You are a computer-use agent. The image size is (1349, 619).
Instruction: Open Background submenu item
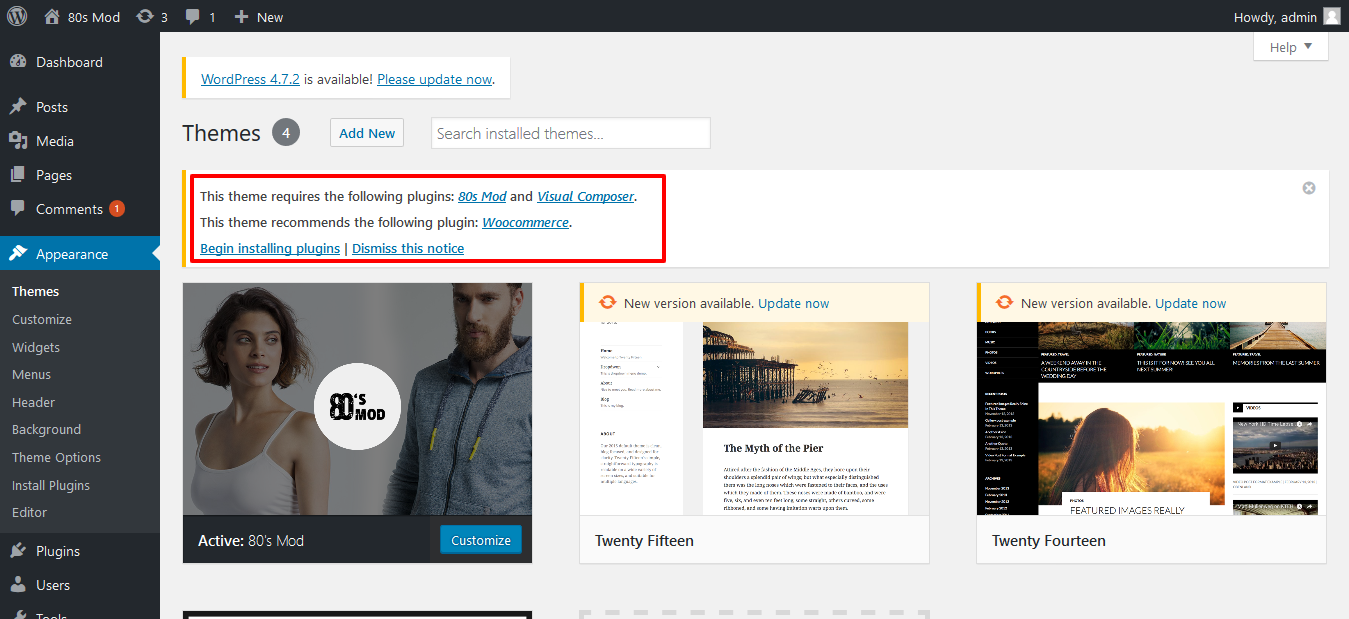click(x=46, y=430)
